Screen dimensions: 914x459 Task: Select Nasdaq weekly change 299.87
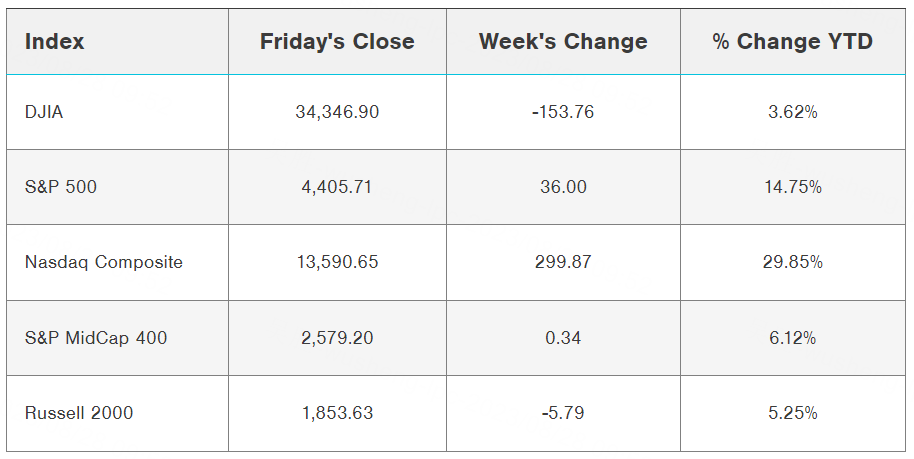(x=563, y=262)
